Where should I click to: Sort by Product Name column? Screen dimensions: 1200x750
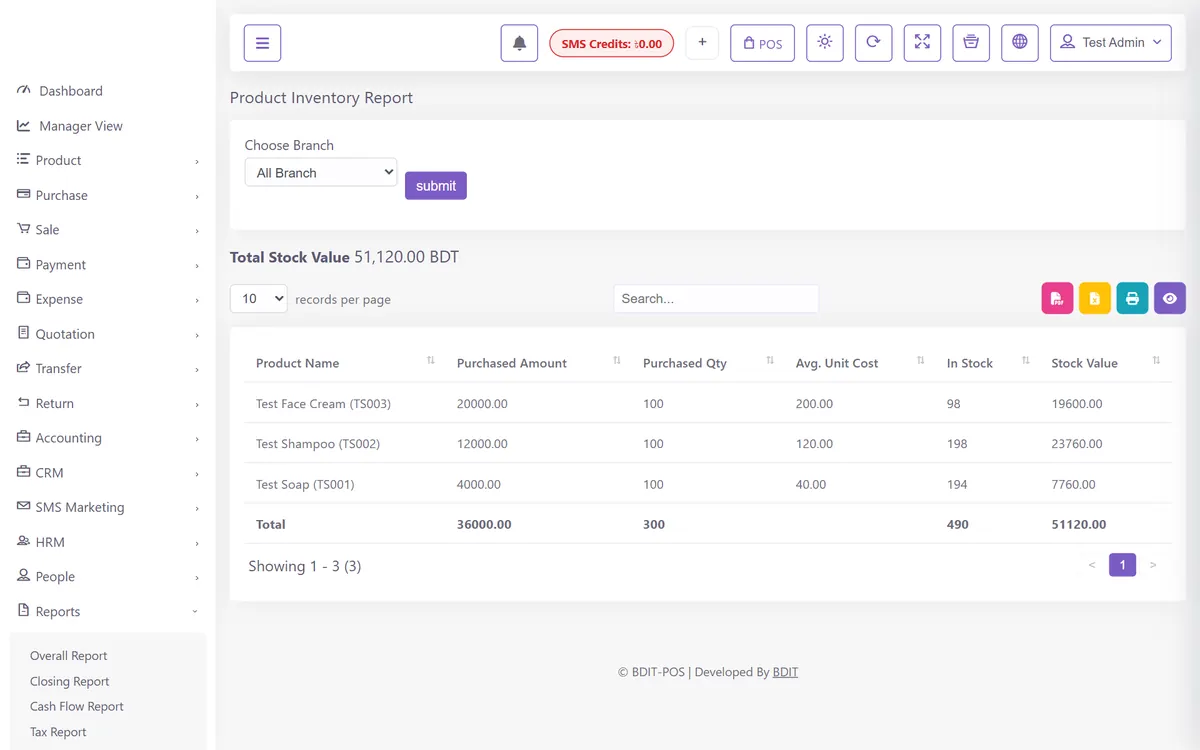click(x=346, y=363)
